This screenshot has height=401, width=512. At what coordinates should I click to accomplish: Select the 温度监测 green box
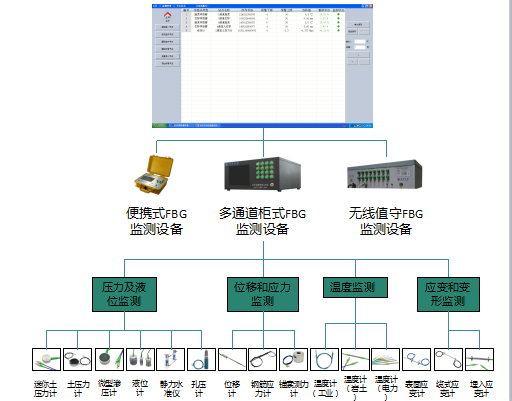[355, 287]
